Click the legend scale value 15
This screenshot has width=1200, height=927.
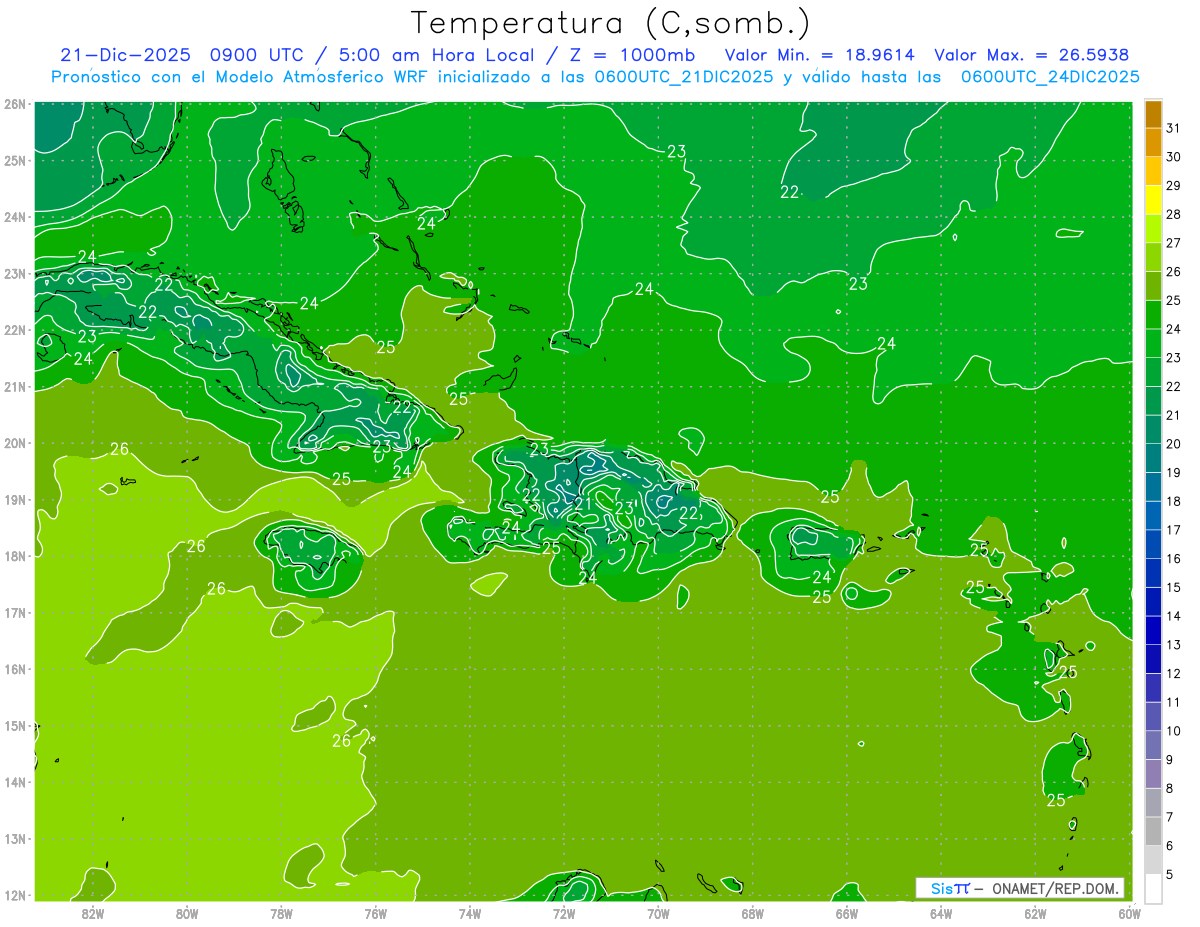point(1173,587)
